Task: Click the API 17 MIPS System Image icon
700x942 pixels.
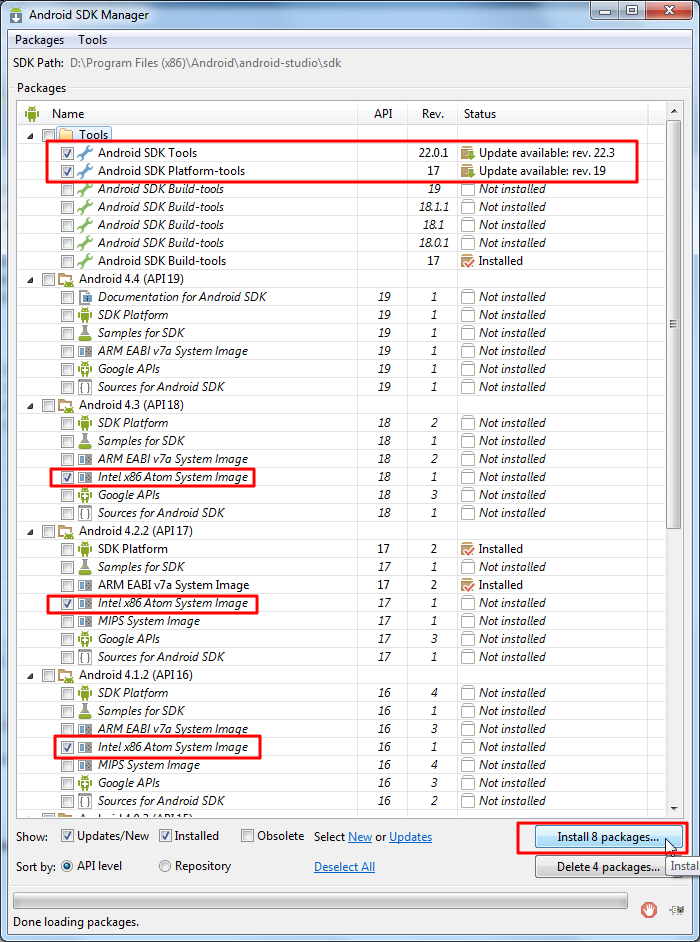Action: (85, 621)
